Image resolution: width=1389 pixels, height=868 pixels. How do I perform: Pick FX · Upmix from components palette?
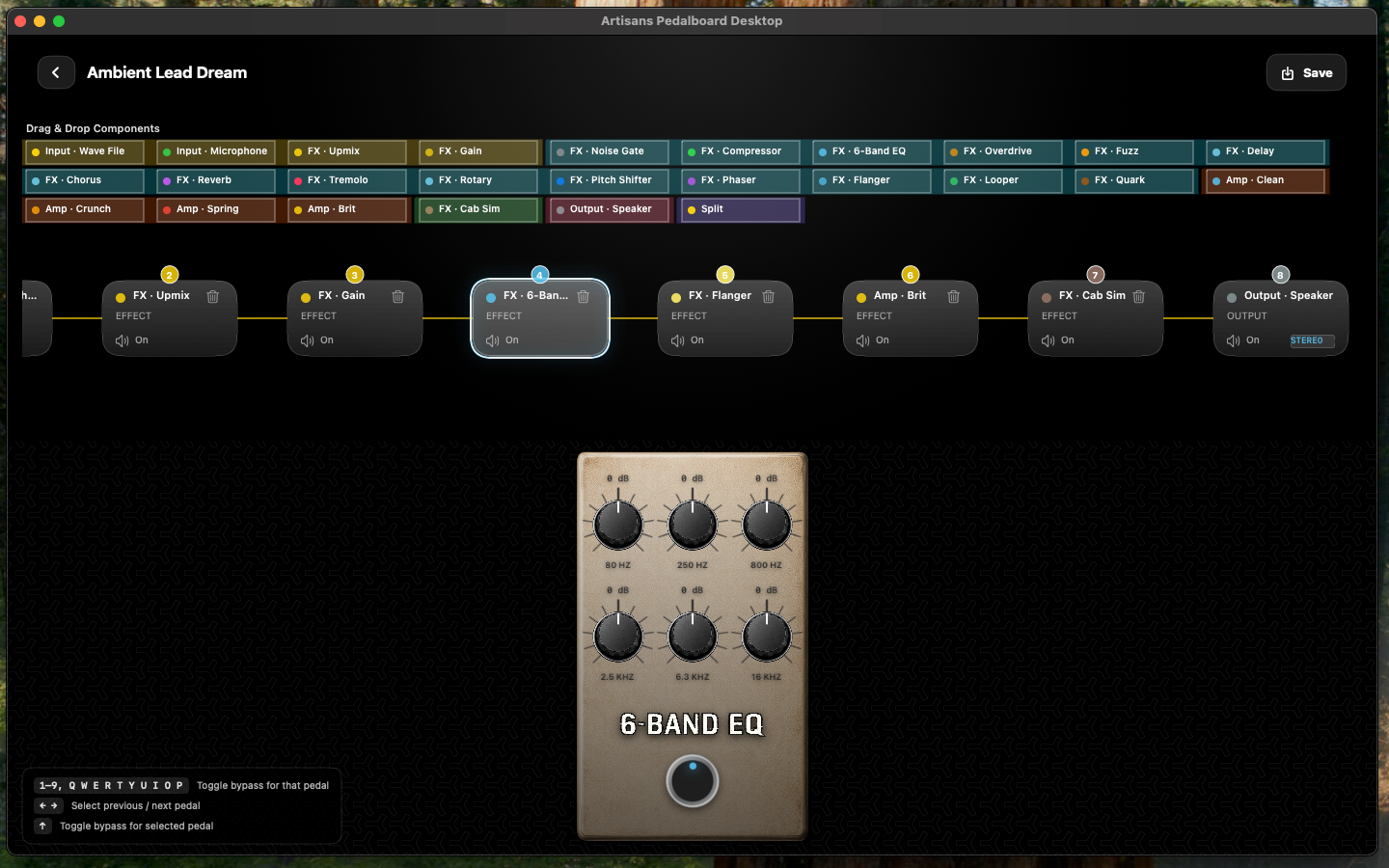pos(347,151)
